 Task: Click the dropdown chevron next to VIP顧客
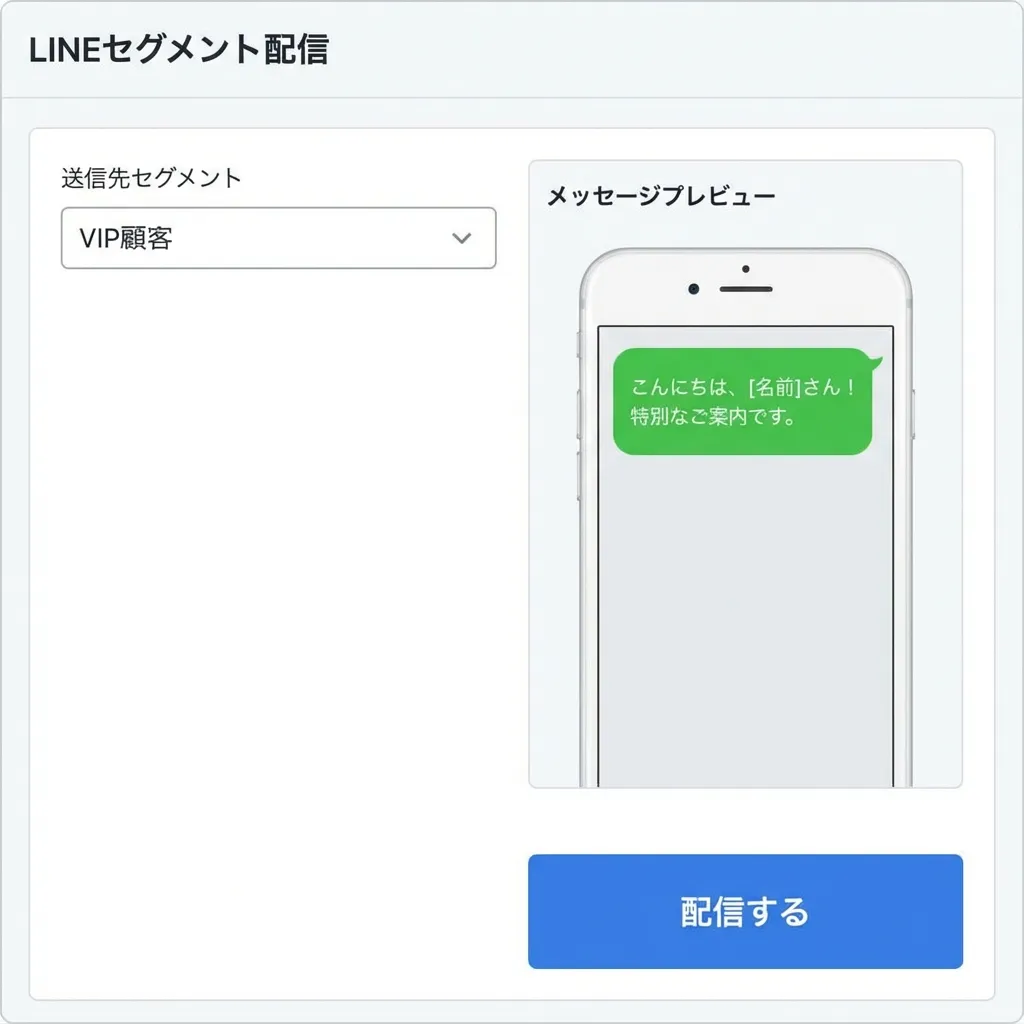[462, 238]
